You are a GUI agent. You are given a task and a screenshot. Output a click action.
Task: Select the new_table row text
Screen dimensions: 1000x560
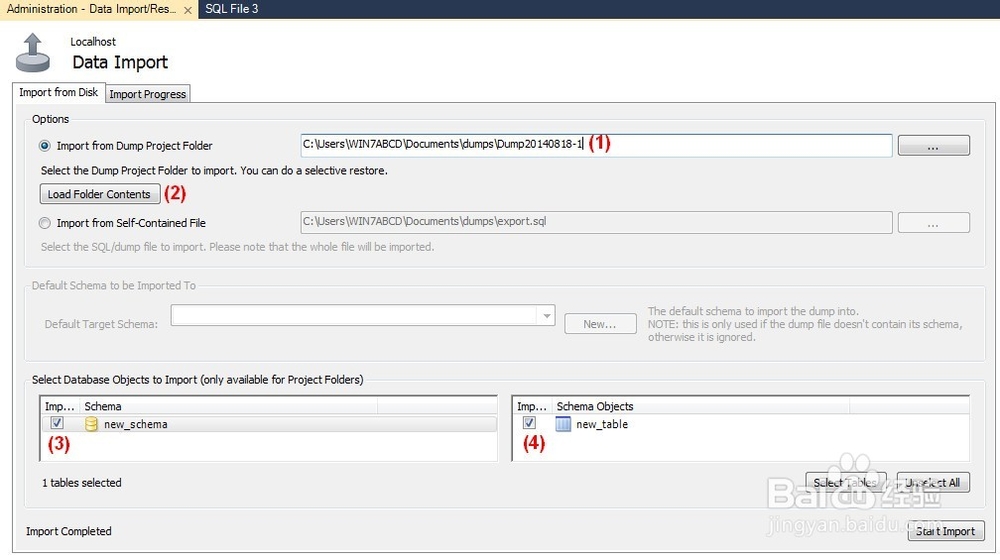tap(602, 425)
